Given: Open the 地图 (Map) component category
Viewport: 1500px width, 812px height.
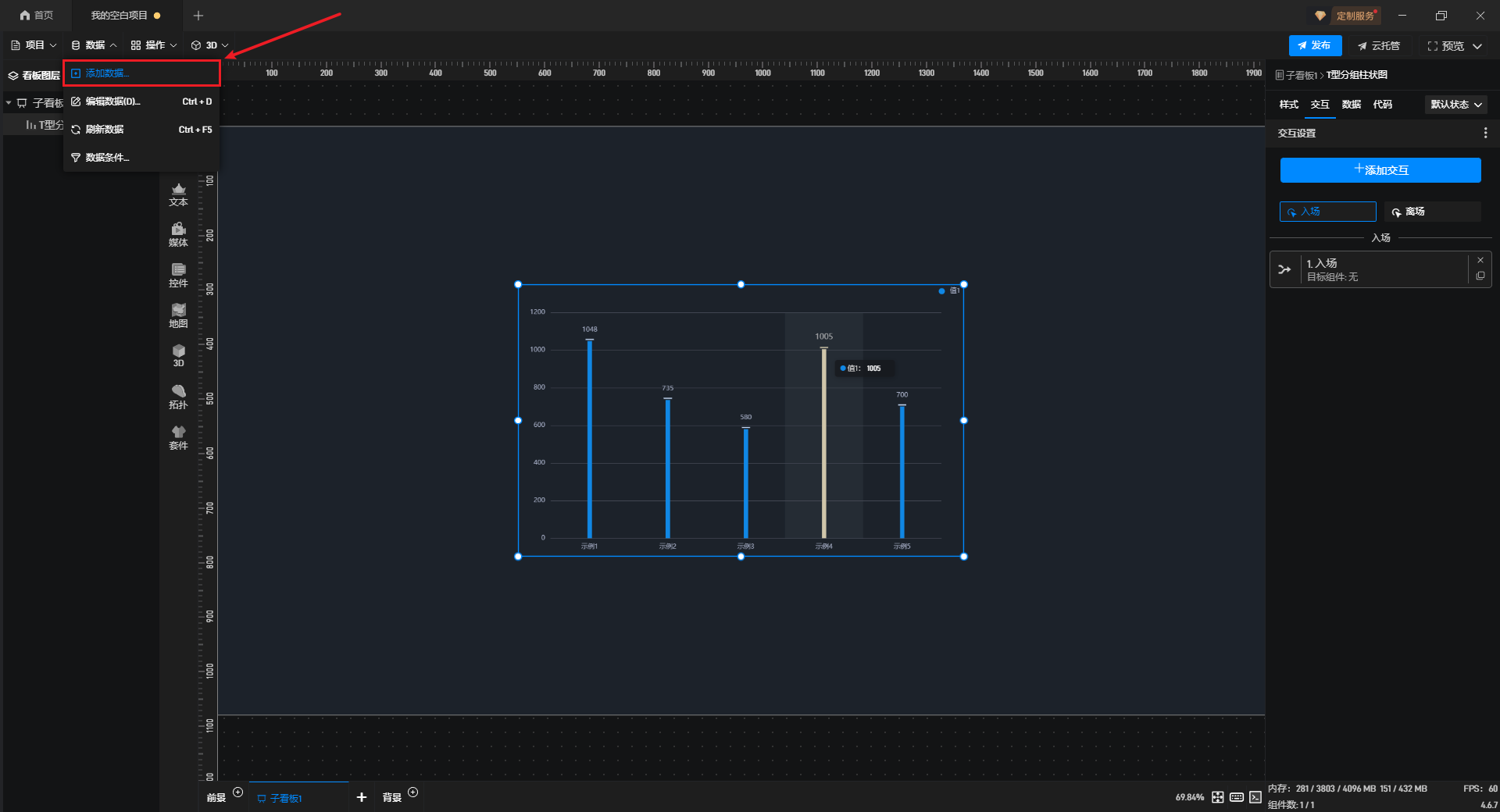Looking at the screenshot, I should pos(178,315).
